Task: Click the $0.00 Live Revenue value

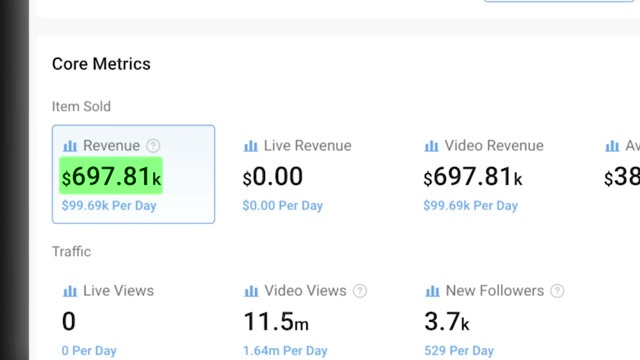Action: (x=273, y=177)
